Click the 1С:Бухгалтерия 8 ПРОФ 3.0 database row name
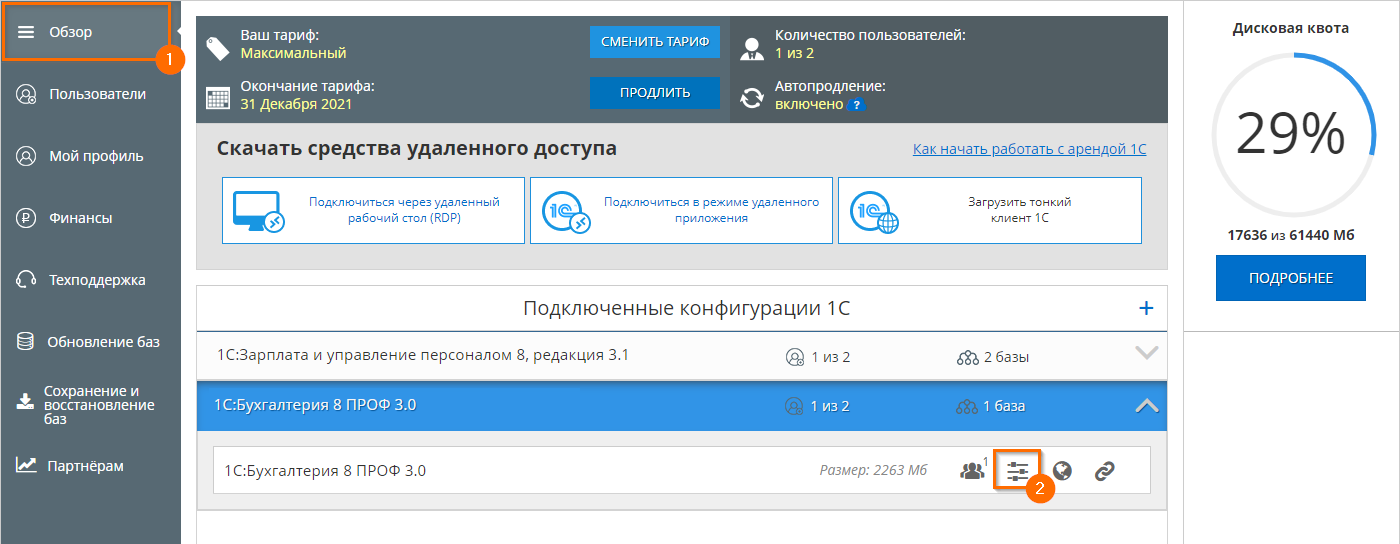Screen dimensions: 1400x544 tap(325, 470)
